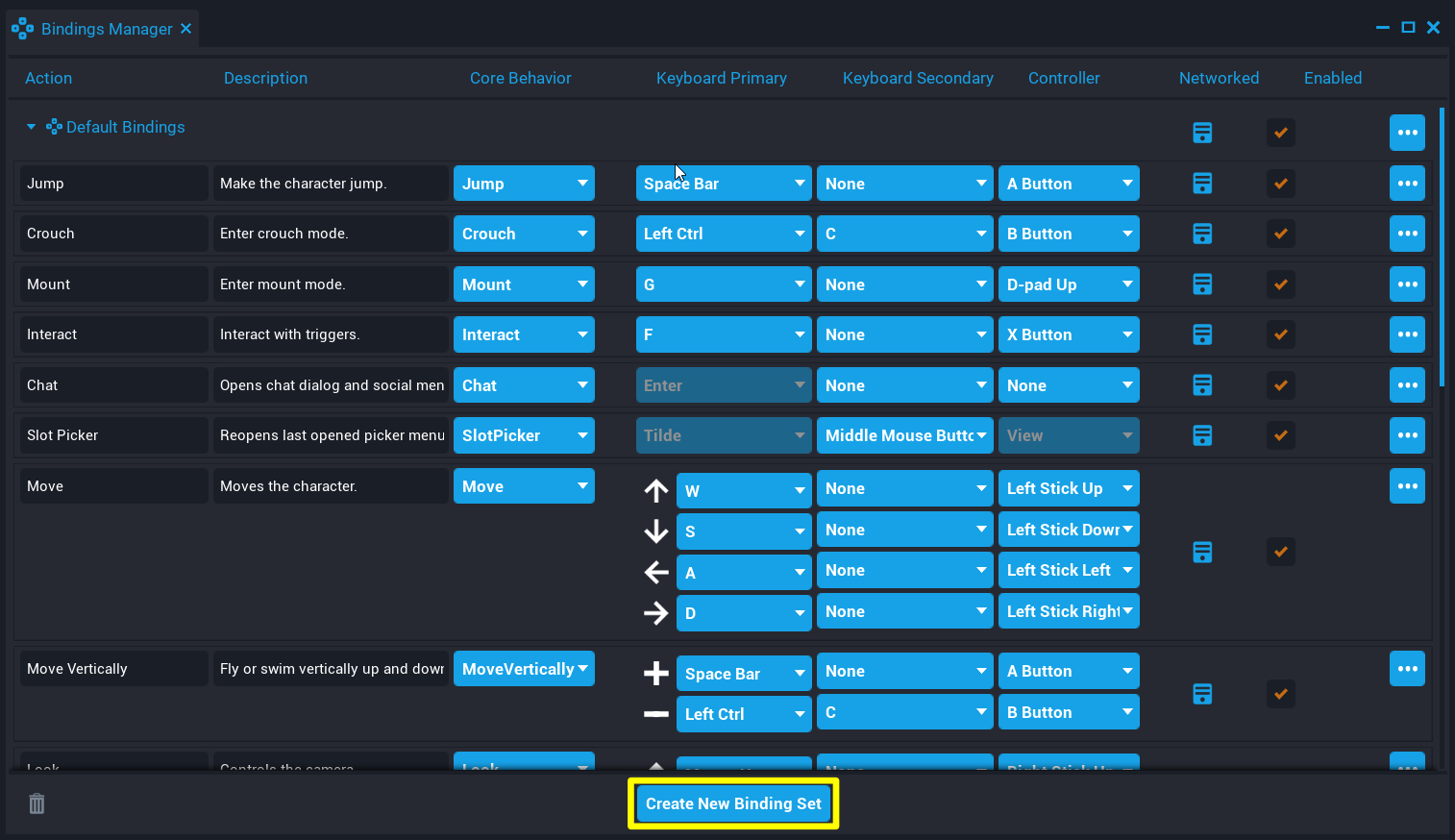Toggle the Enabled checkbox for Default Bindings
1455x840 pixels.
1280,132
